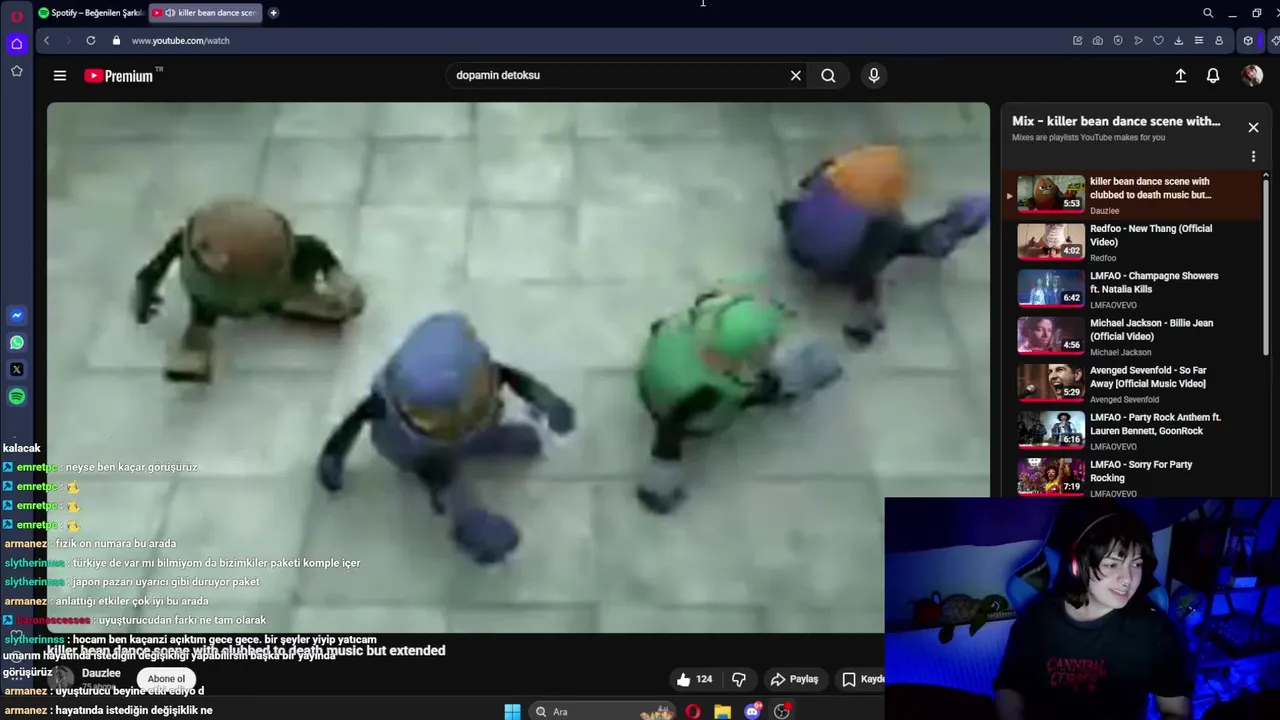Open the Opera tab search magnifier
This screenshot has width=1280, height=720.
pyautogui.click(x=1208, y=13)
